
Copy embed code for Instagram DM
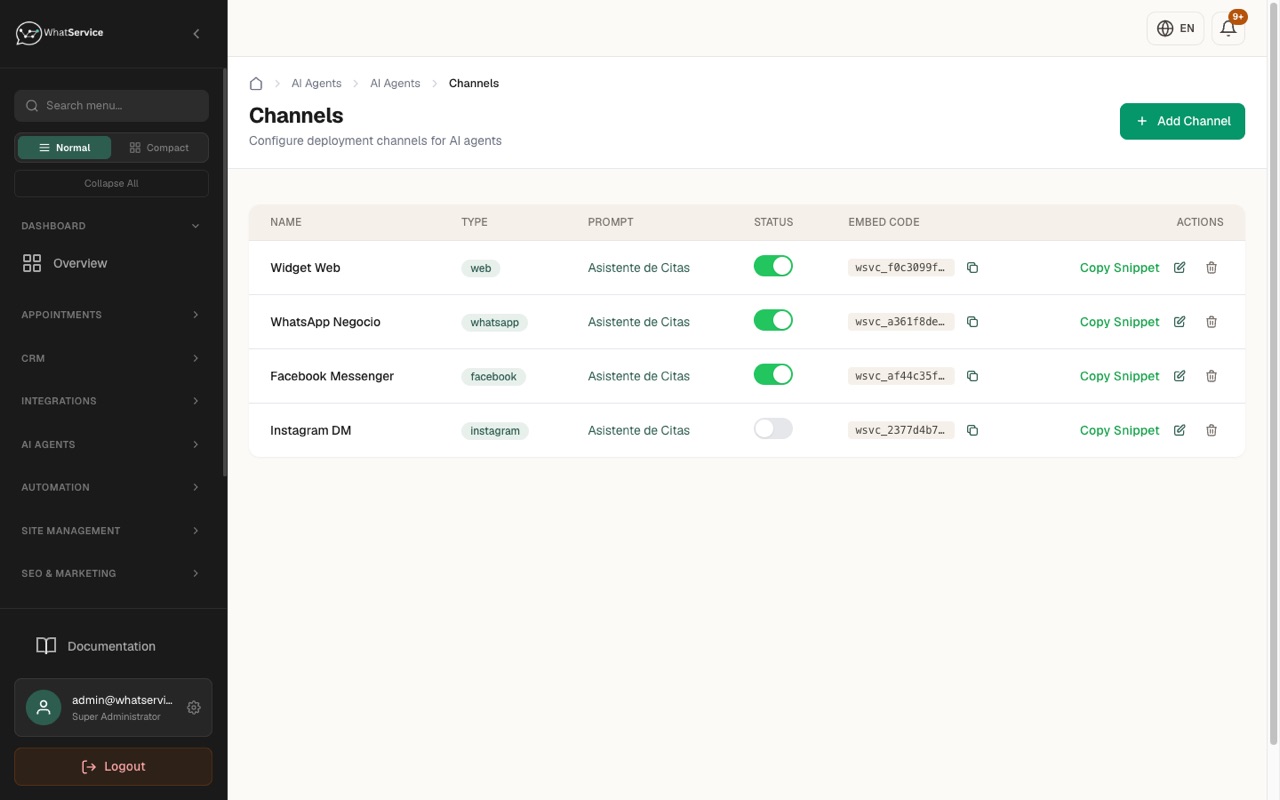972,430
